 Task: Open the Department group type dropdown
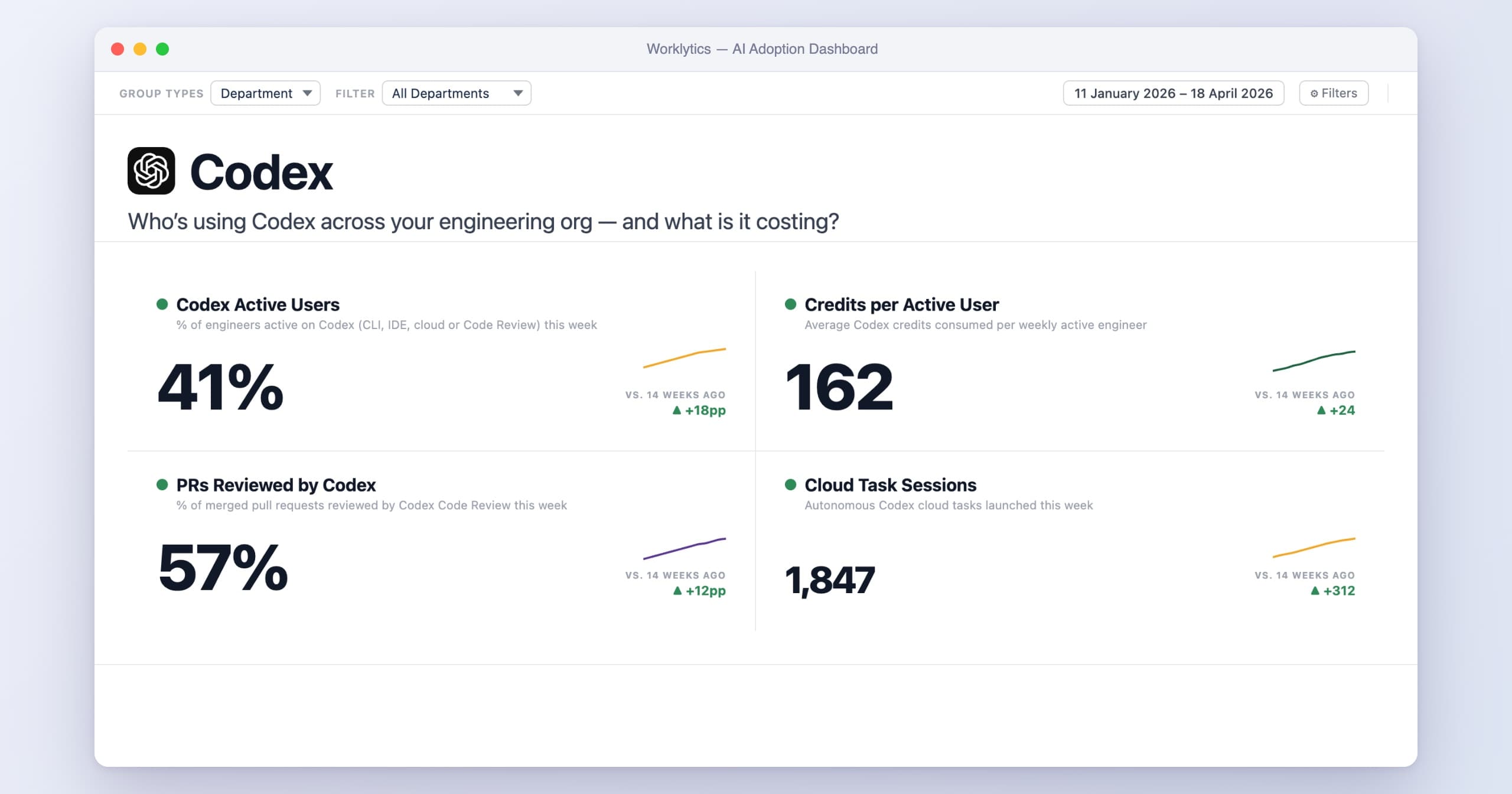(x=265, y=93)
